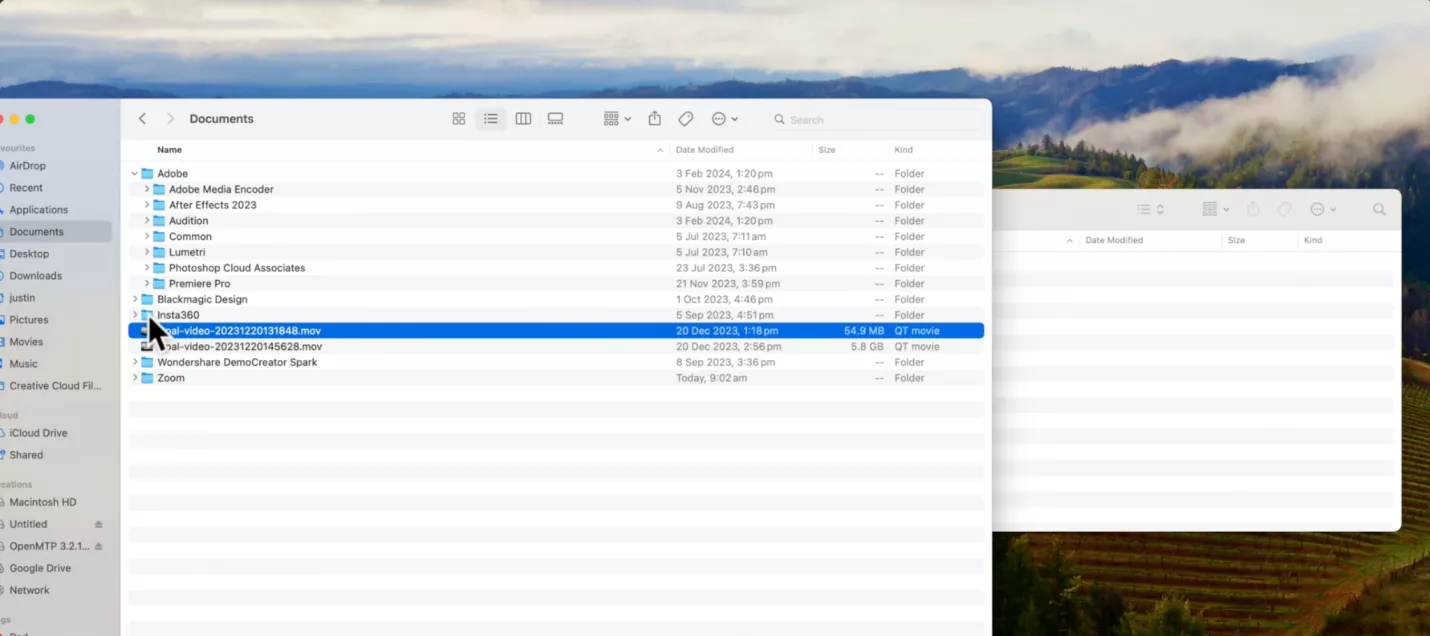This screenshot has height=636, width=1430.
Task: Sort files by the Size column
Action: tap(826, 149)
